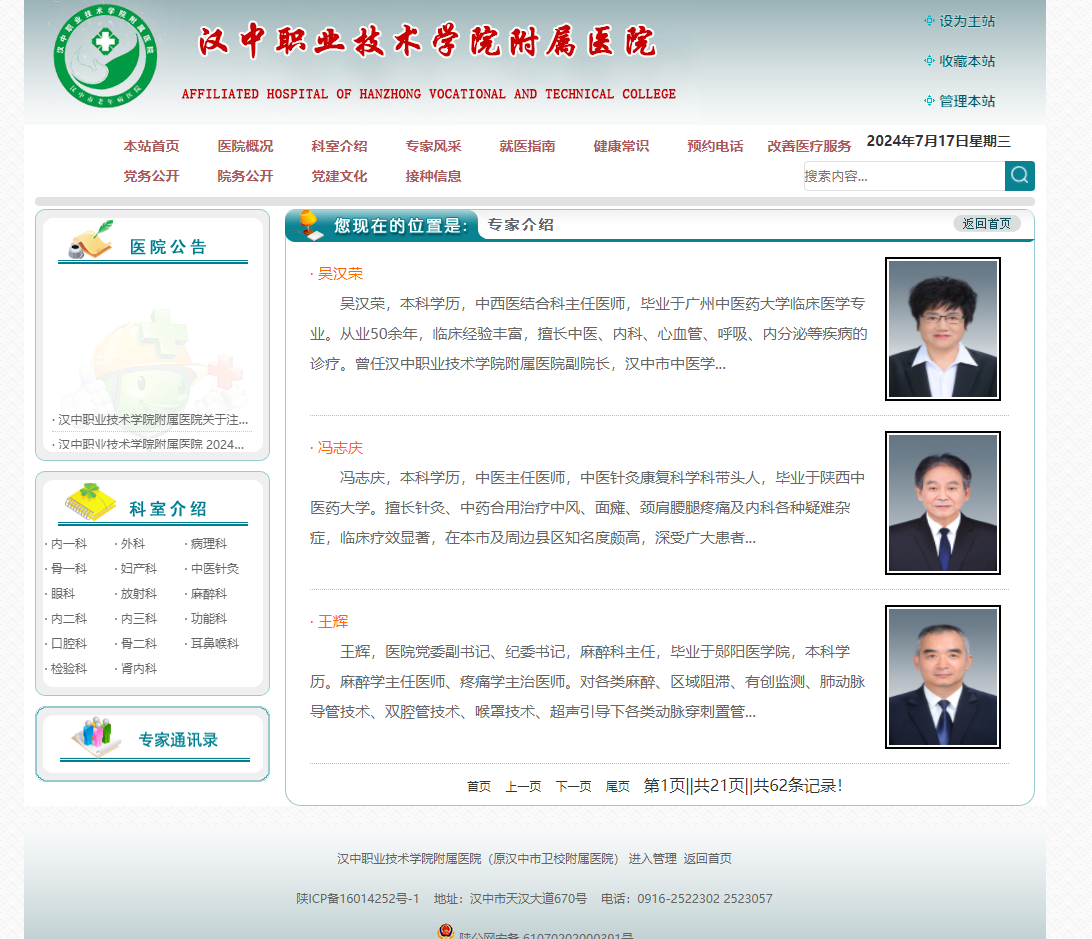This screenshot has height=939, width=1092.
Task: Jump to 尾页 last page
Action: pyautogui.click(x=617, y=786)
